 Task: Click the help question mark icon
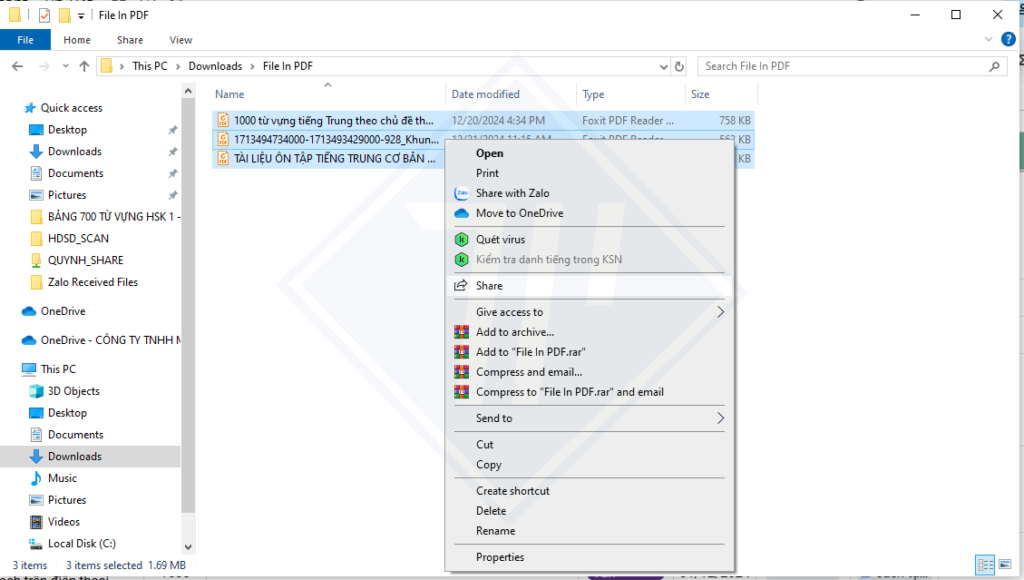(1008, 40)
